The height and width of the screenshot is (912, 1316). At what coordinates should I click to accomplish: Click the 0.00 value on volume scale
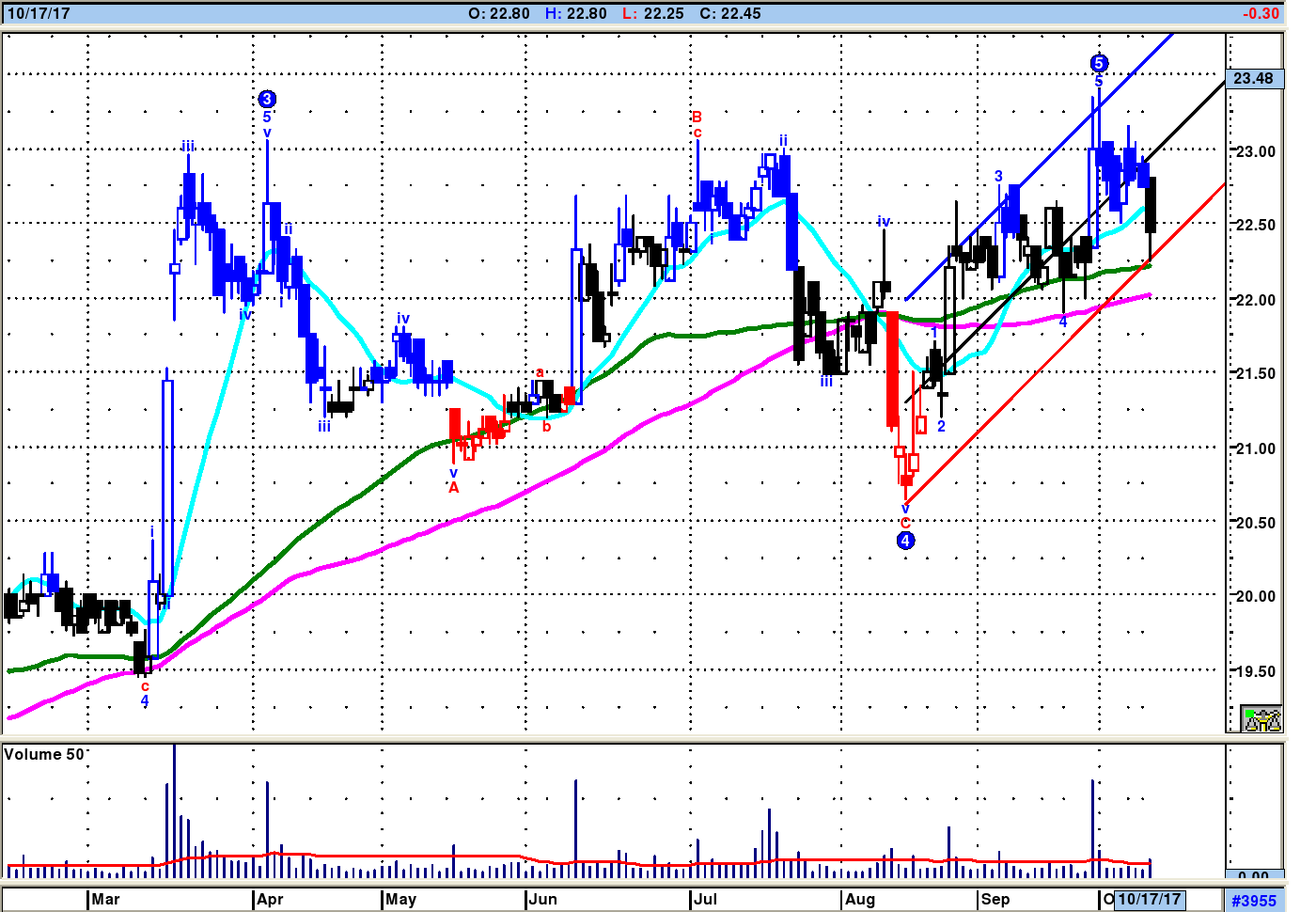click(x=1253, y=875)
